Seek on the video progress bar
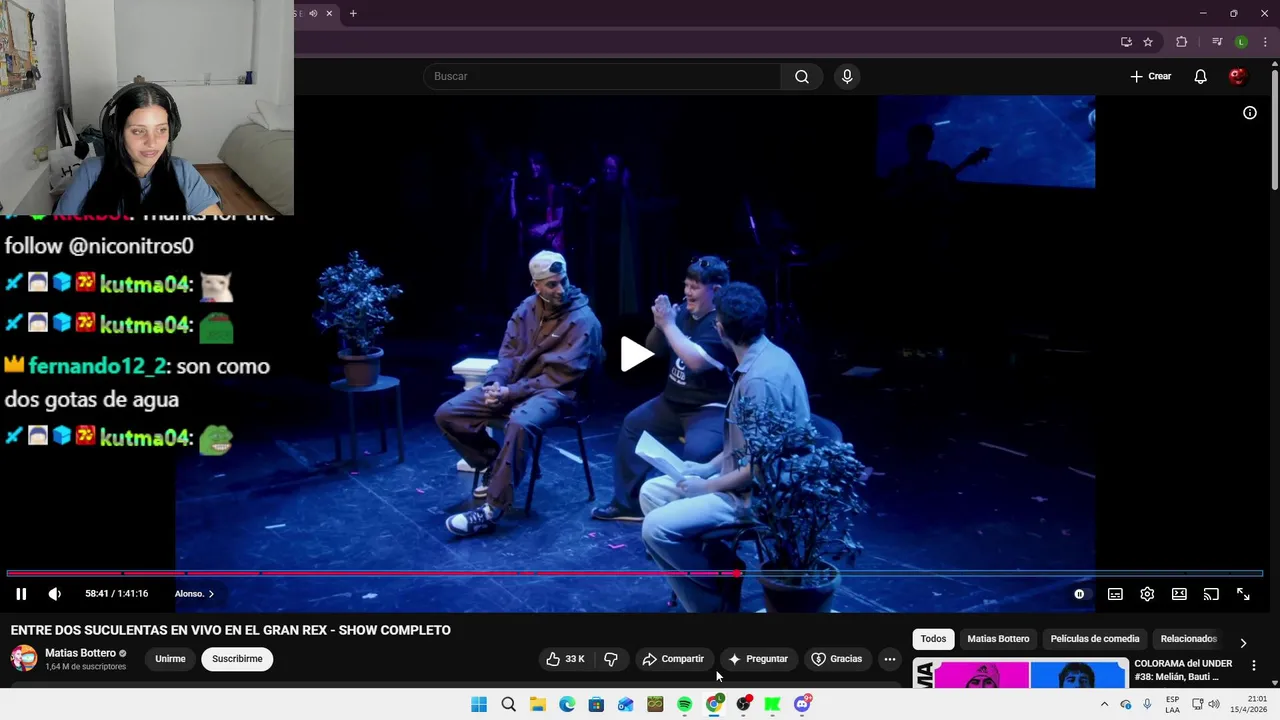 pyautogui.click(x=634, y=573)
